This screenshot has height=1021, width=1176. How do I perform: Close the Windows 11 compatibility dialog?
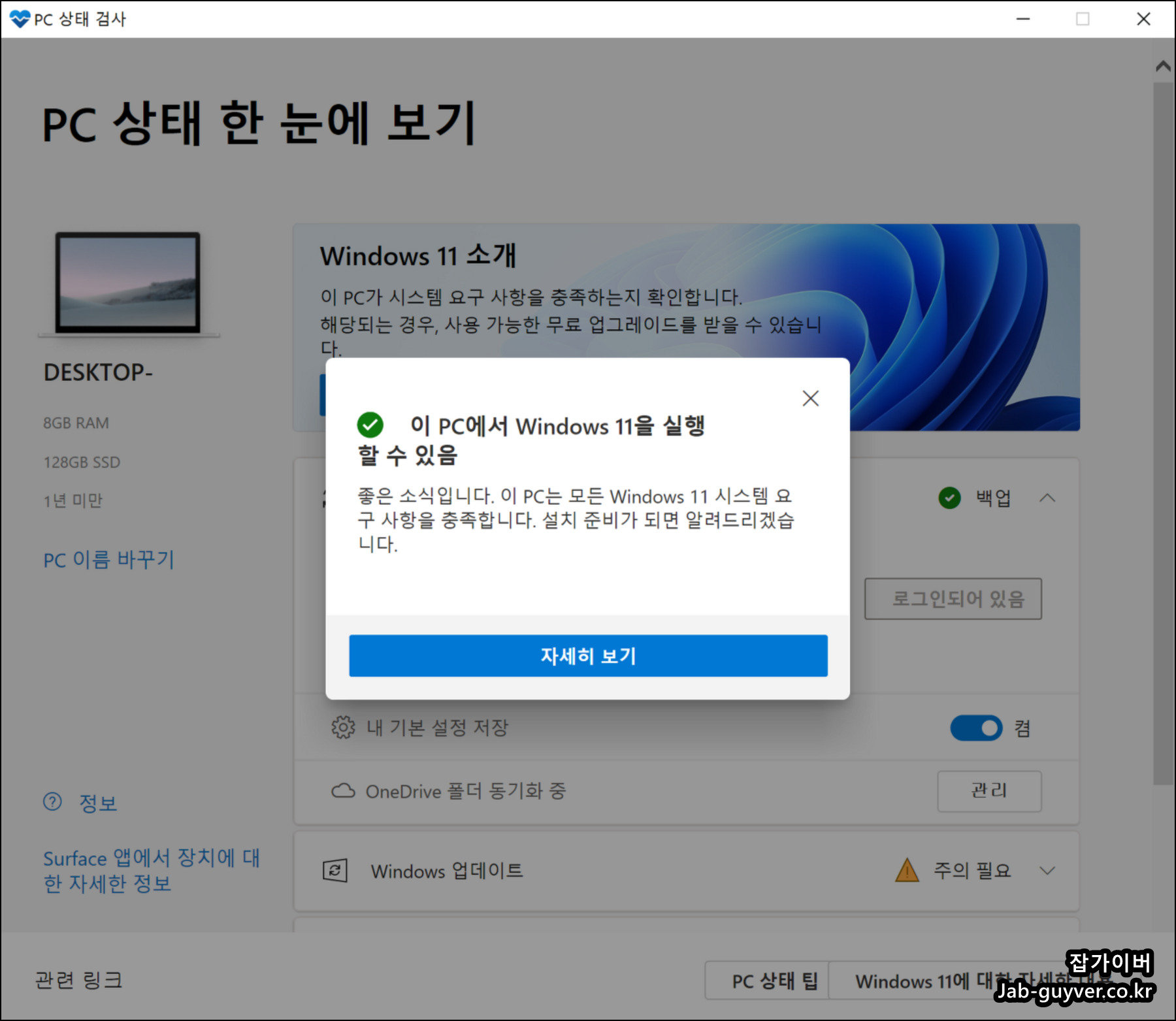click(x=810, y=398)
